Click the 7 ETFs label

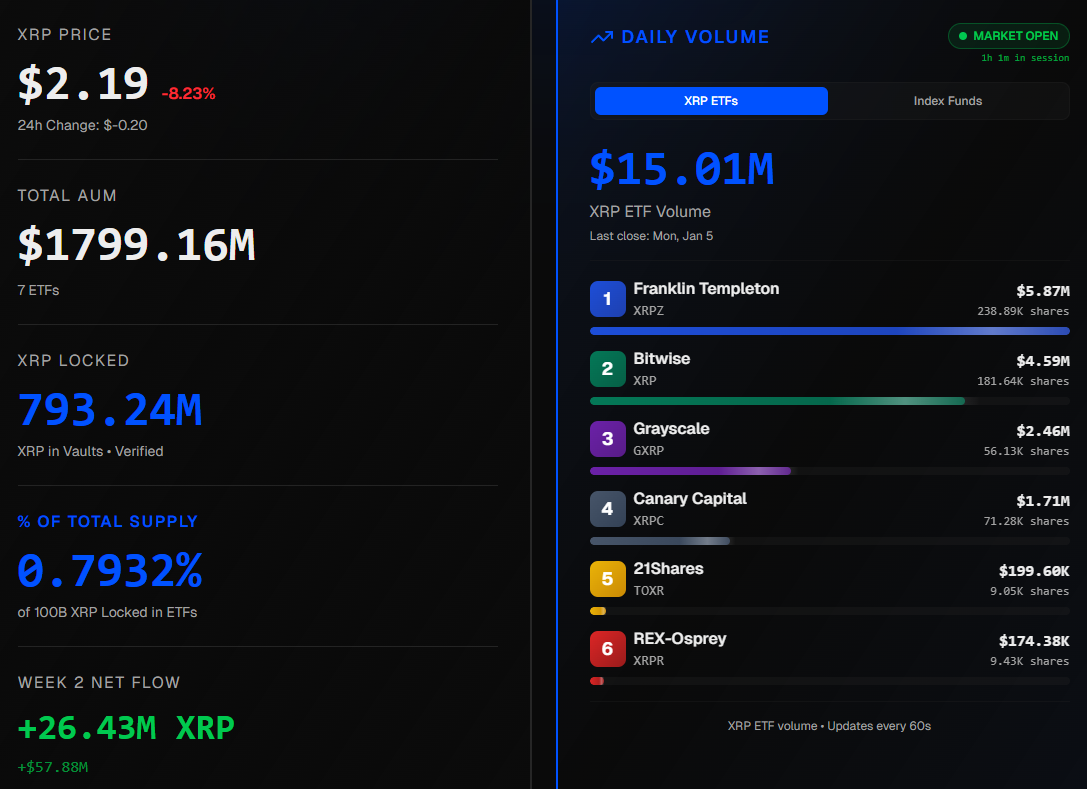(x=38, y=291)
